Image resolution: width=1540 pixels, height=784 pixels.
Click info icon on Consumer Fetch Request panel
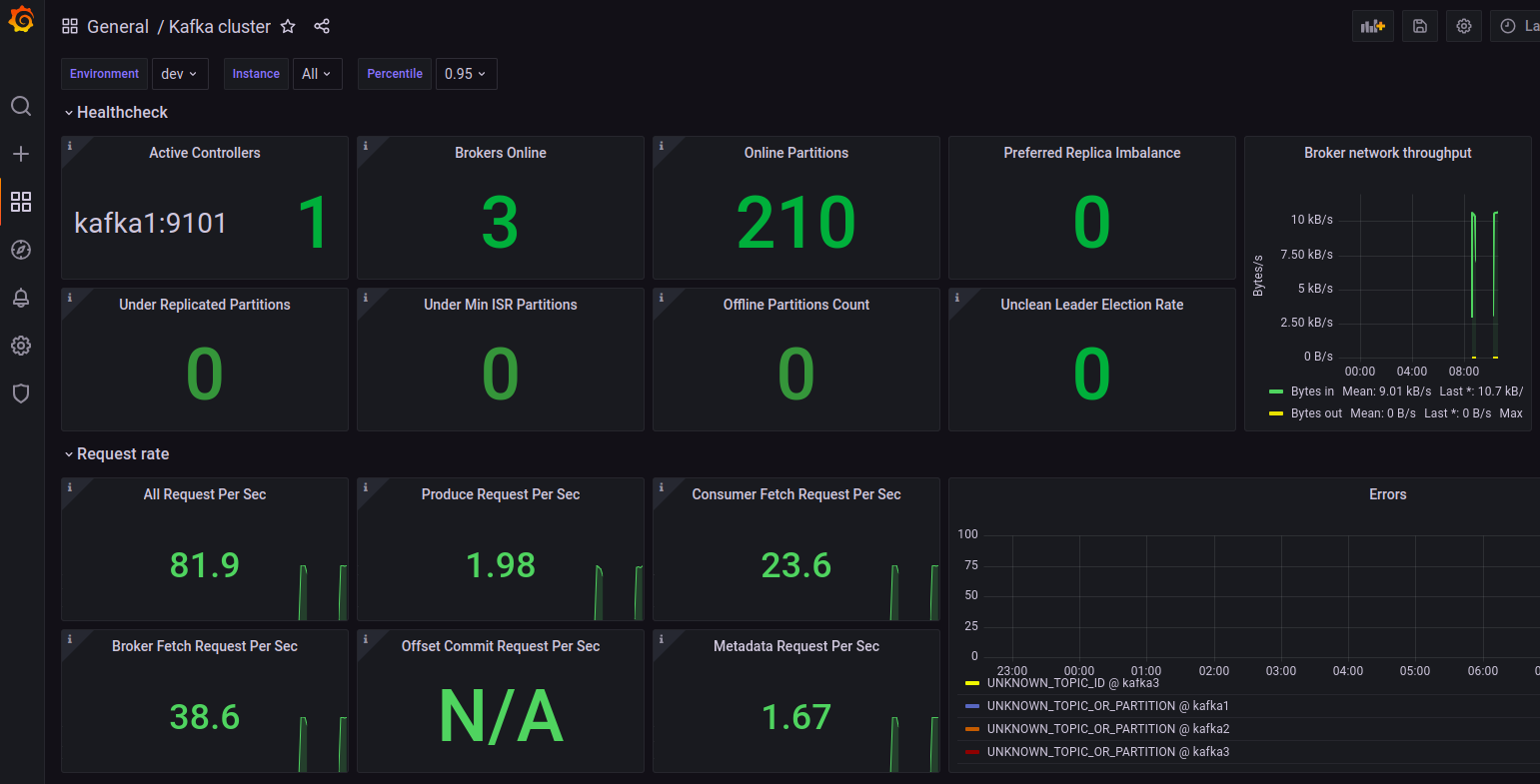coord(661,487)
